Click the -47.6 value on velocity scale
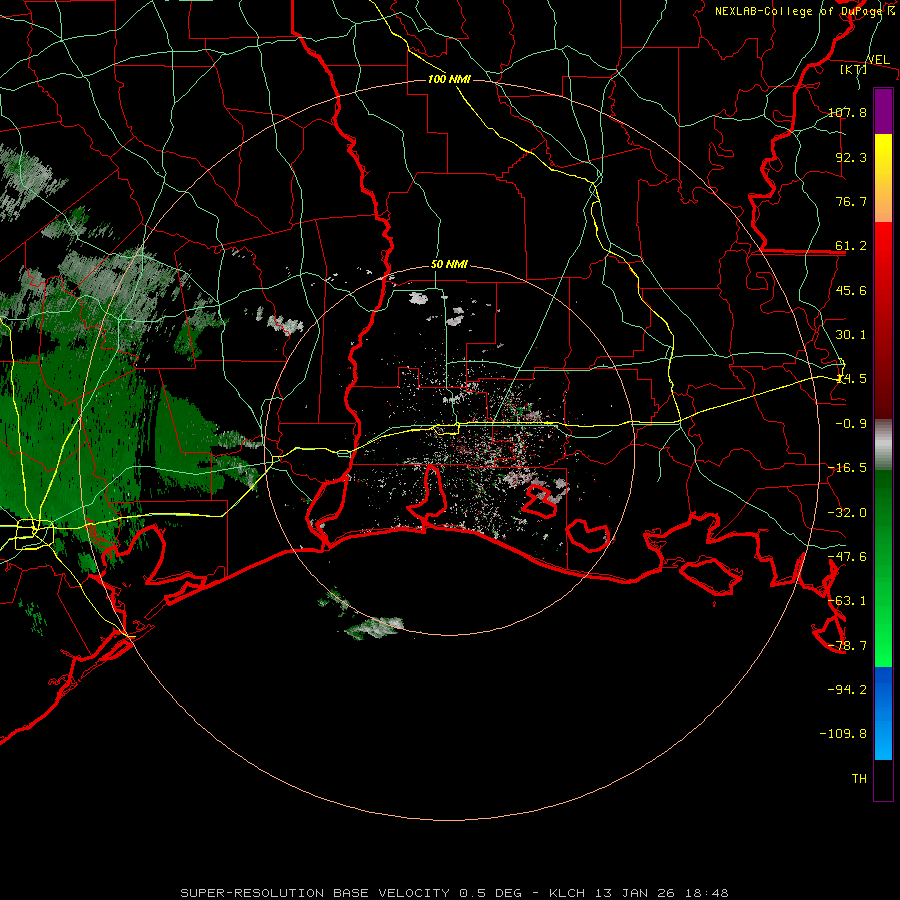This screenshot has width=900, height=900. pos(847,557)
